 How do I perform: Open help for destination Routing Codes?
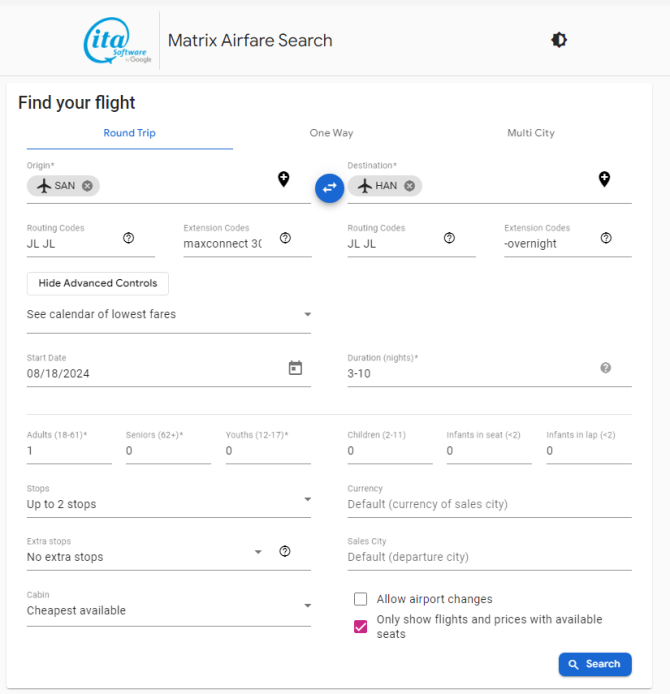(449, 238)
